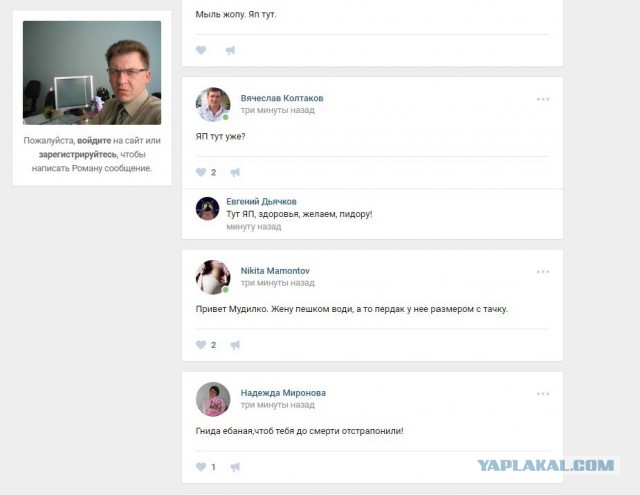The width and height of the screenshot is (640, 495).
Task: Open the 'минуту назад' timestamp on Евгений Дьячков's comment
Action: point(253,226)
